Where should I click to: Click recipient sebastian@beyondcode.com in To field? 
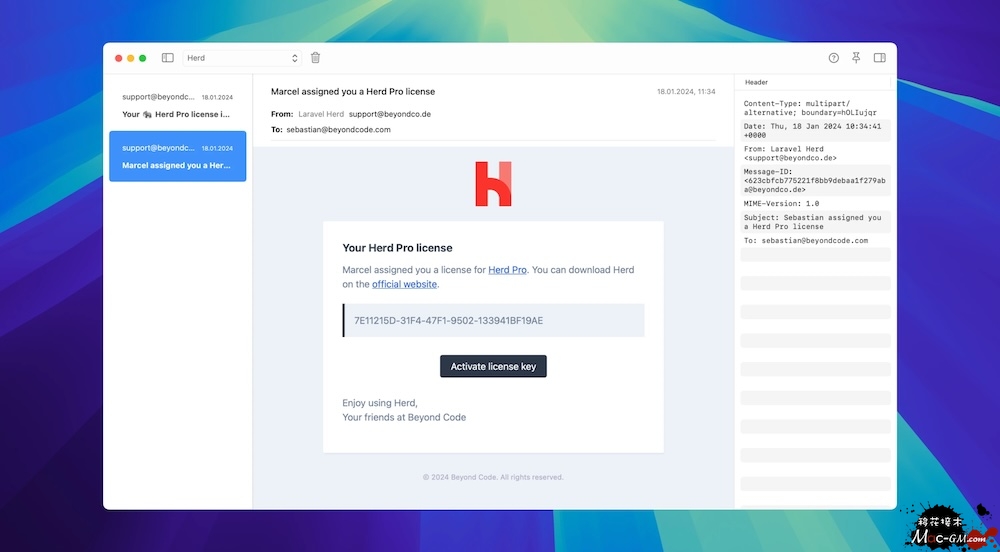coord(338,130)
